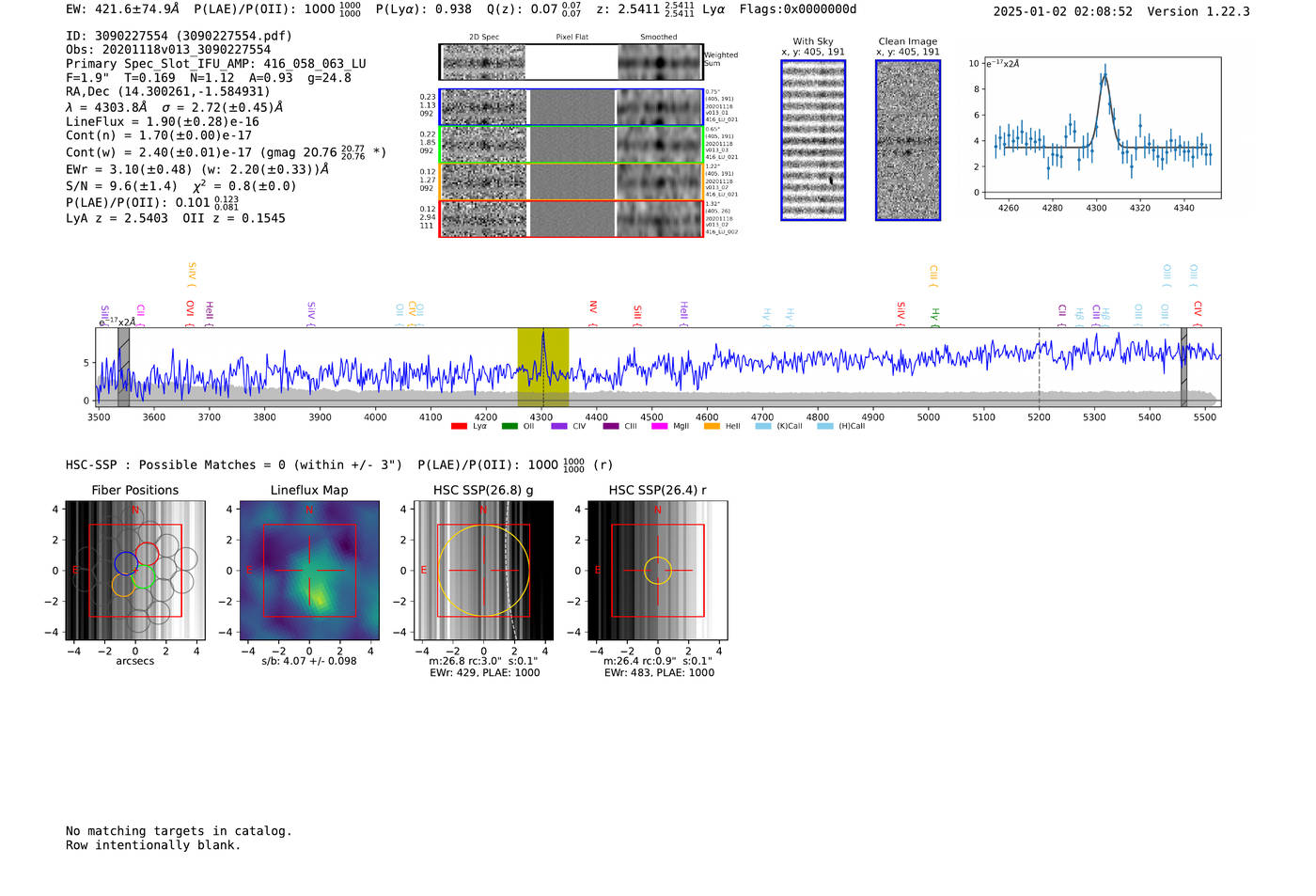Click the red fiber circle in Fiber Positions
1316x896 pixels.
pyautogui.click(x=148, y=554)
